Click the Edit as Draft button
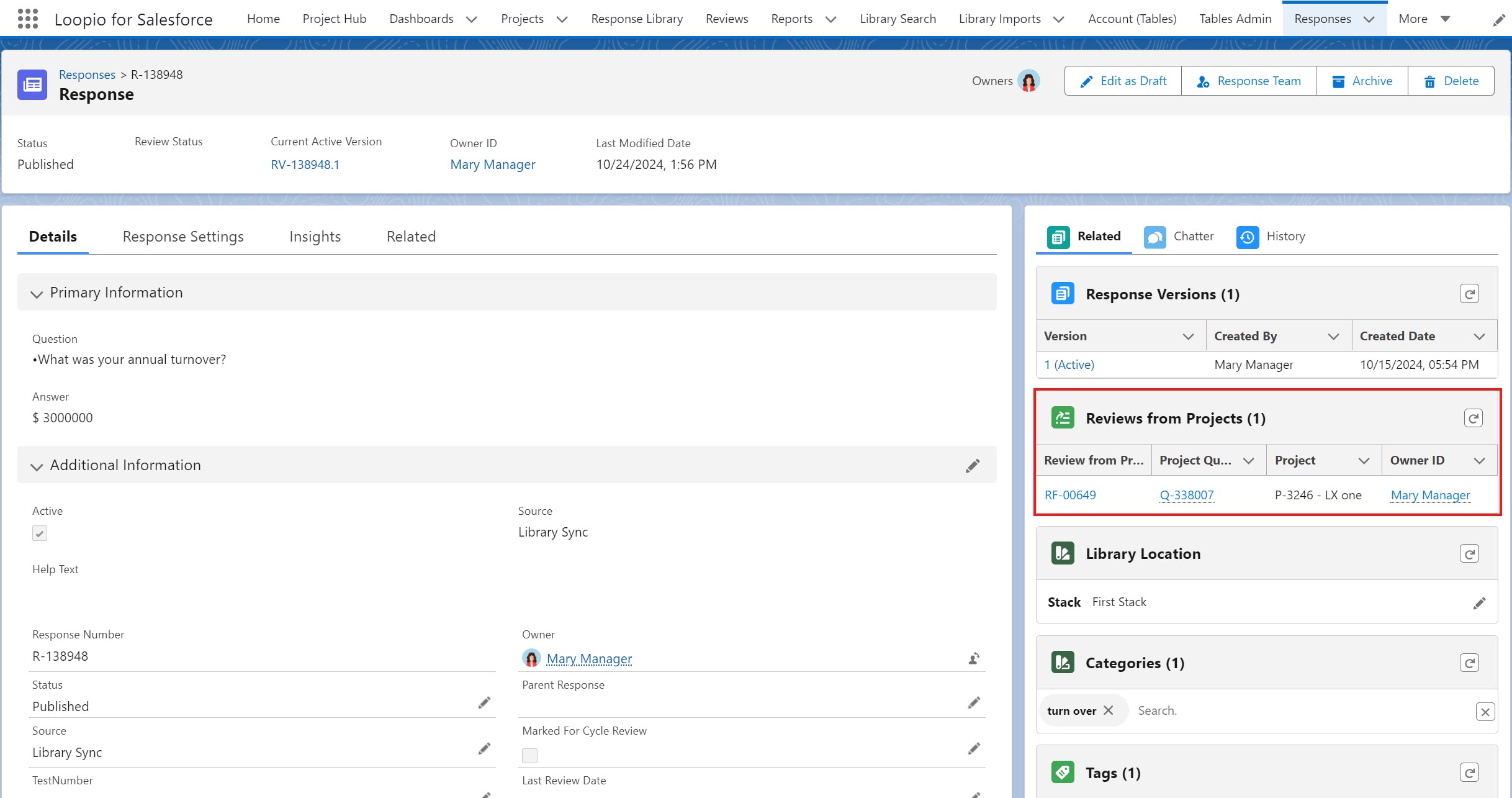Viewport: 1512px width, 798px height. (1123, 81)
